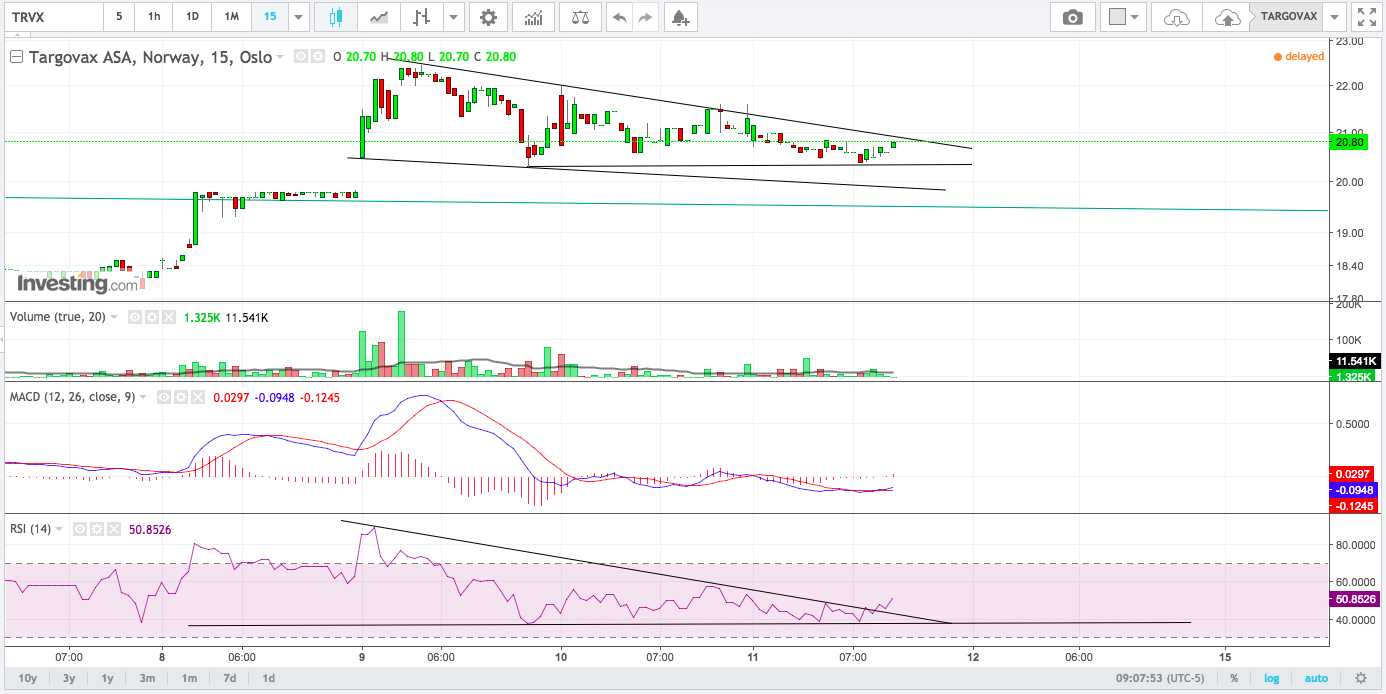
Task: Save the chart layout to the cloud
Action: (1226, 17)
